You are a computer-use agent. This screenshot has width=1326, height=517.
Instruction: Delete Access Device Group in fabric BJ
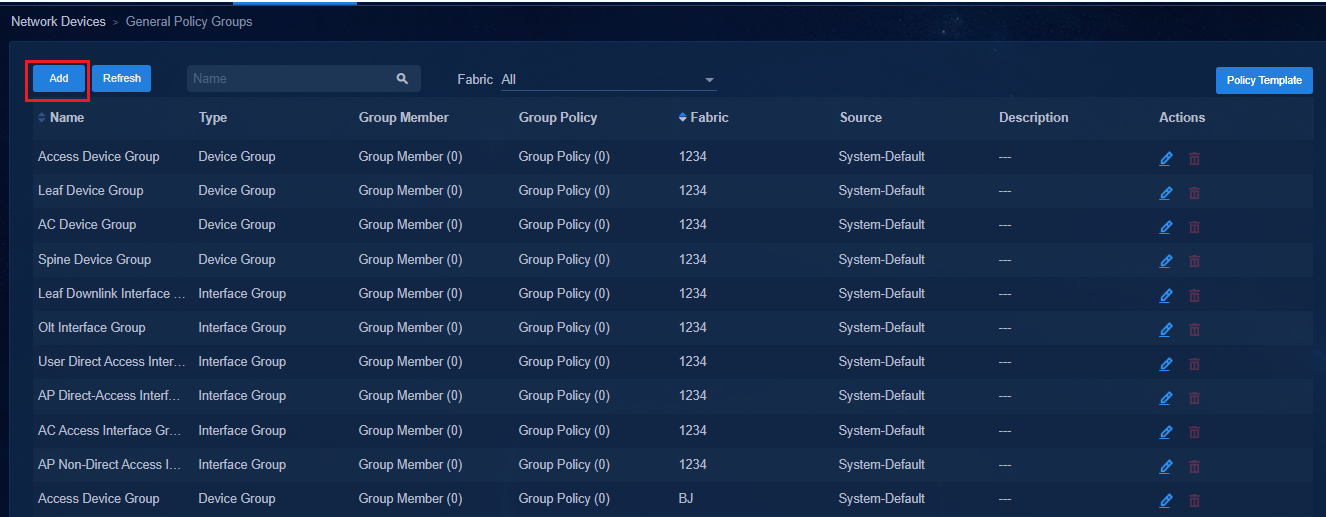click(1194, 501)
